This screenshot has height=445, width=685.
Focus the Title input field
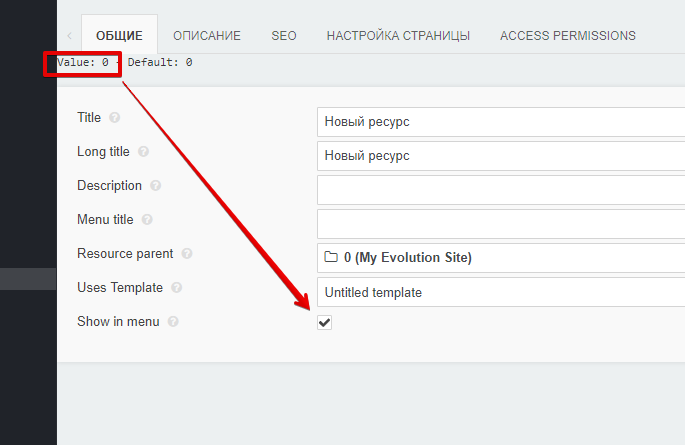(x=501, y=122)
